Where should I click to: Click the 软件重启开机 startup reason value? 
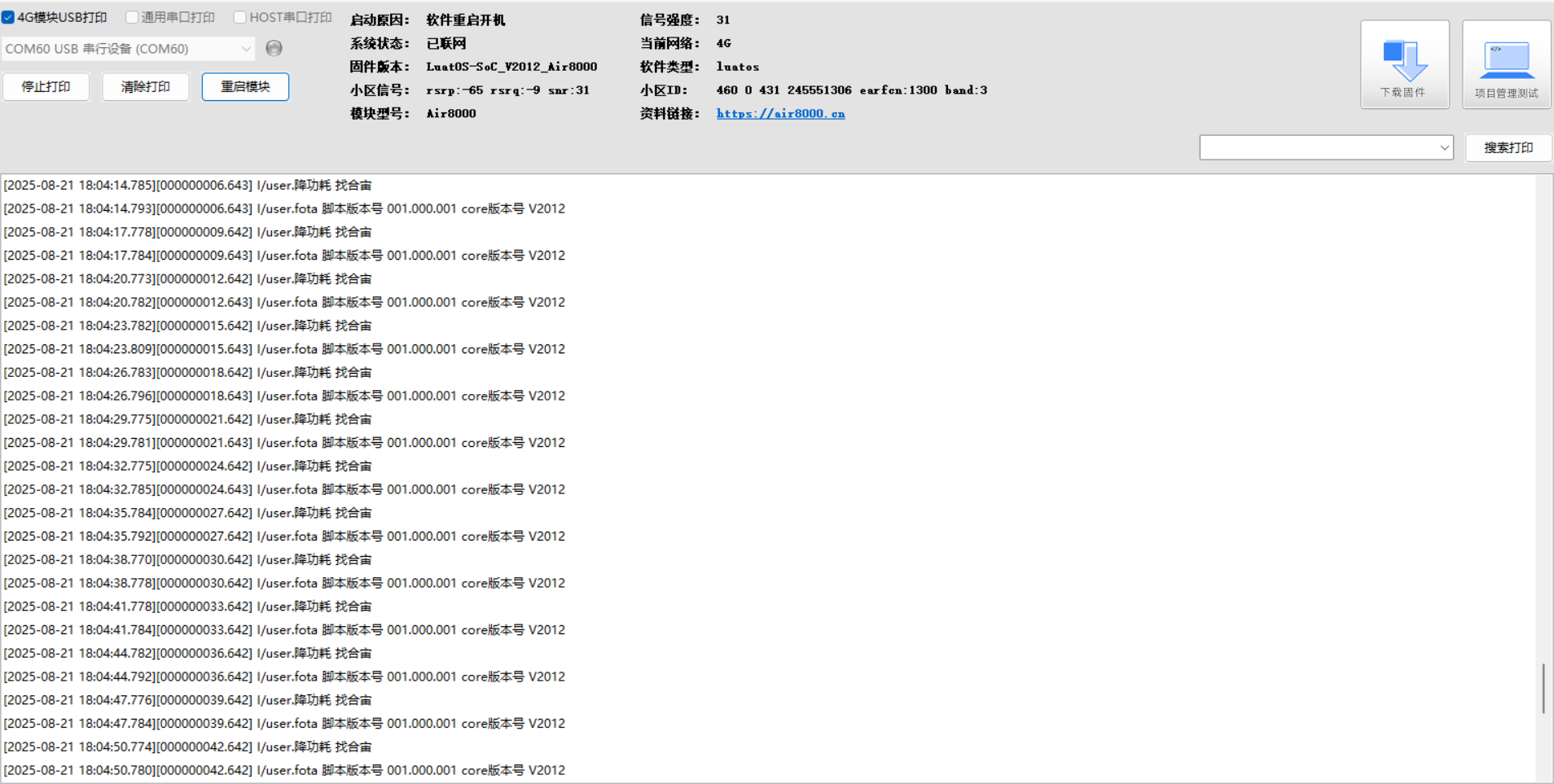pos(466,20)
